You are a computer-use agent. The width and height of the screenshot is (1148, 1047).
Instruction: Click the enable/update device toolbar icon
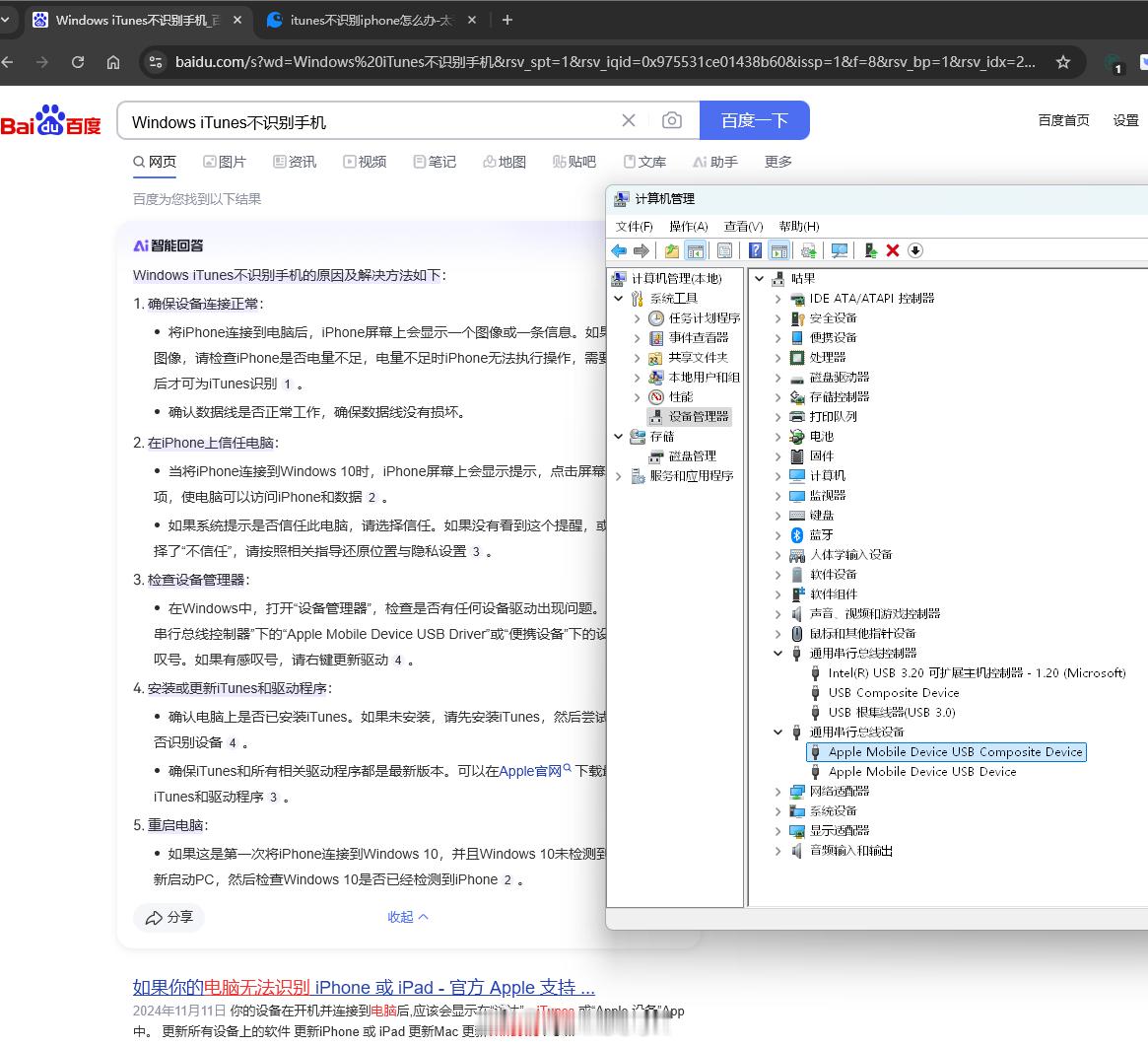click(x=870, y=251)
